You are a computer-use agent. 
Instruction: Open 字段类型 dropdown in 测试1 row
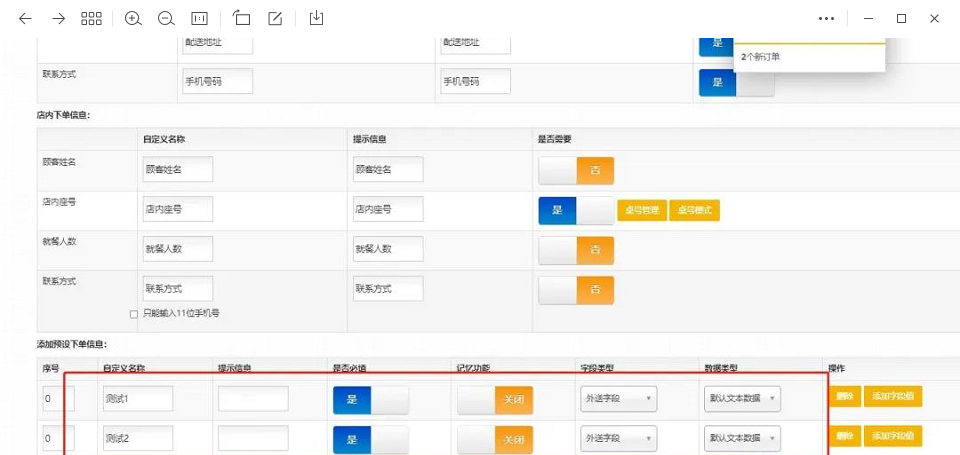[618, 398]
